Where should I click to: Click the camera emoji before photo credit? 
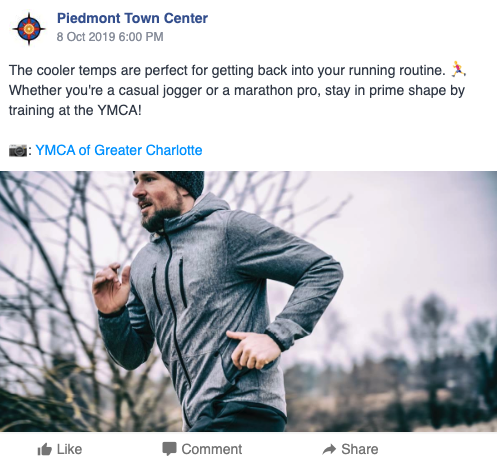(x=18, y=150)
